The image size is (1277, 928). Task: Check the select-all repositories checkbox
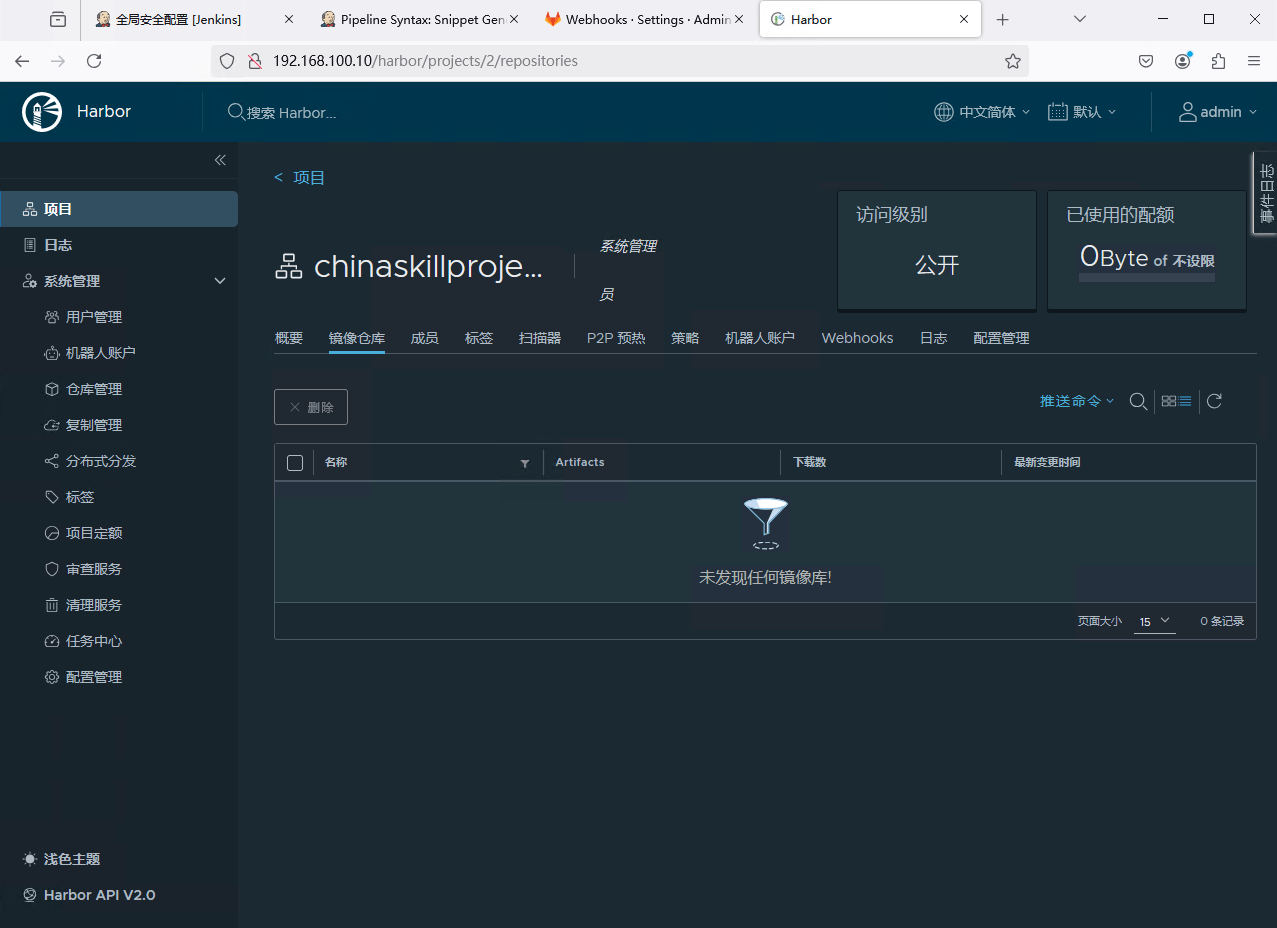pyautogui.click(x=295, y=463)
